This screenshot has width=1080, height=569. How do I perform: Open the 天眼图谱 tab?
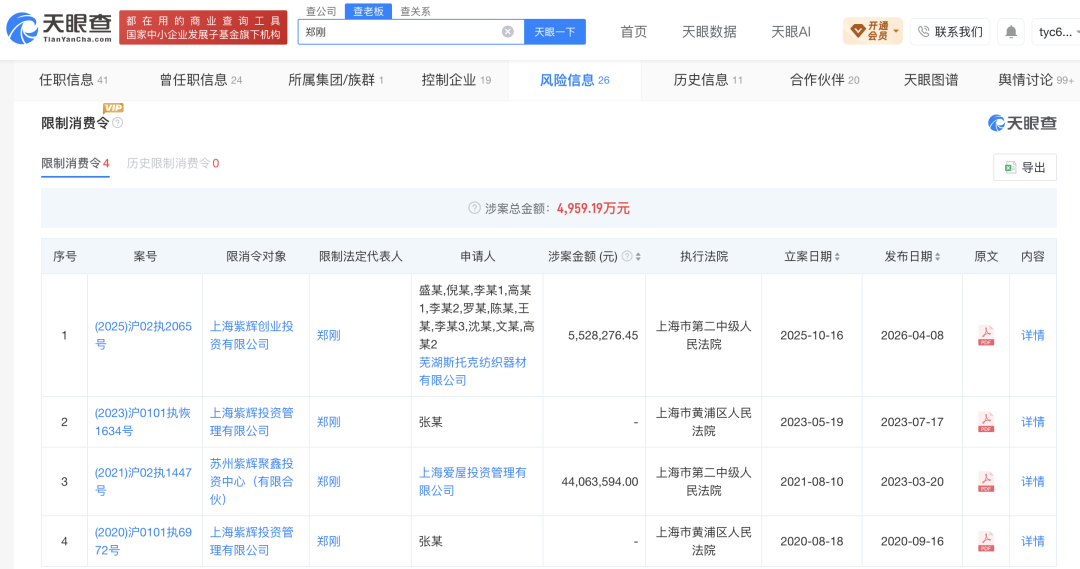(x=931, y=80)
